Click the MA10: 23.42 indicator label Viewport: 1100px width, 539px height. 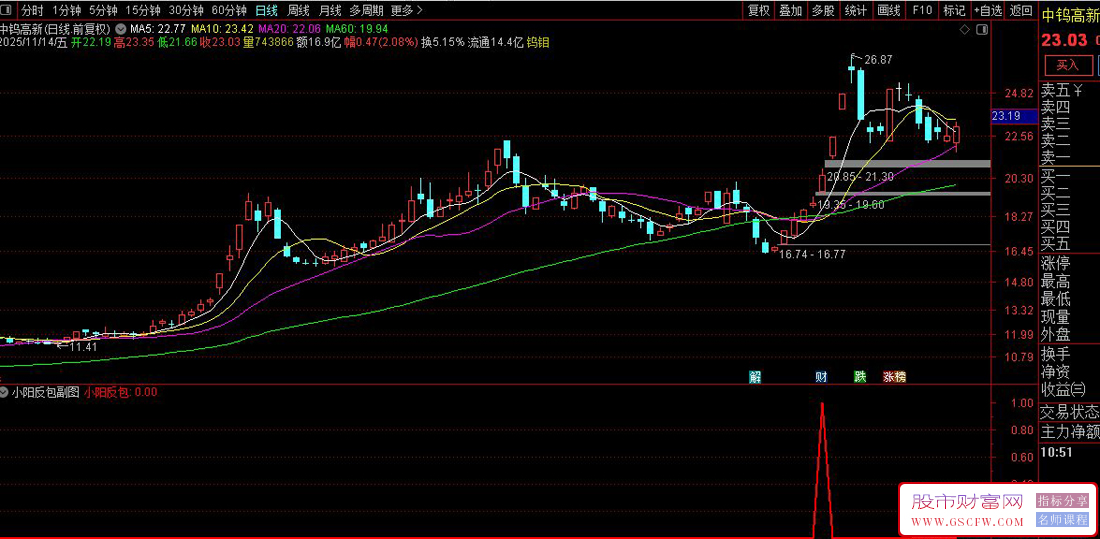pos(222,29)
